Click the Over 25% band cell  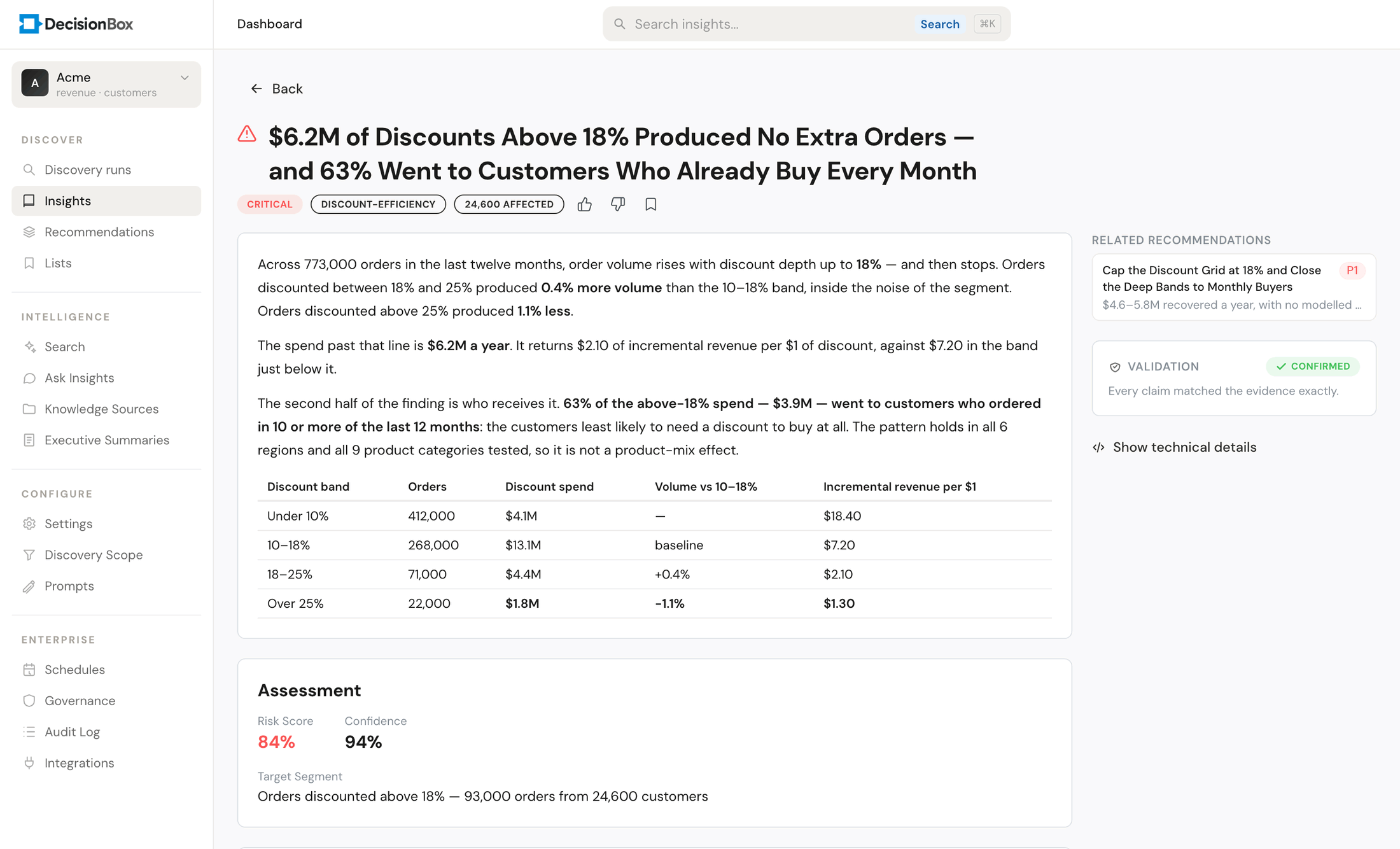(295, 604)
